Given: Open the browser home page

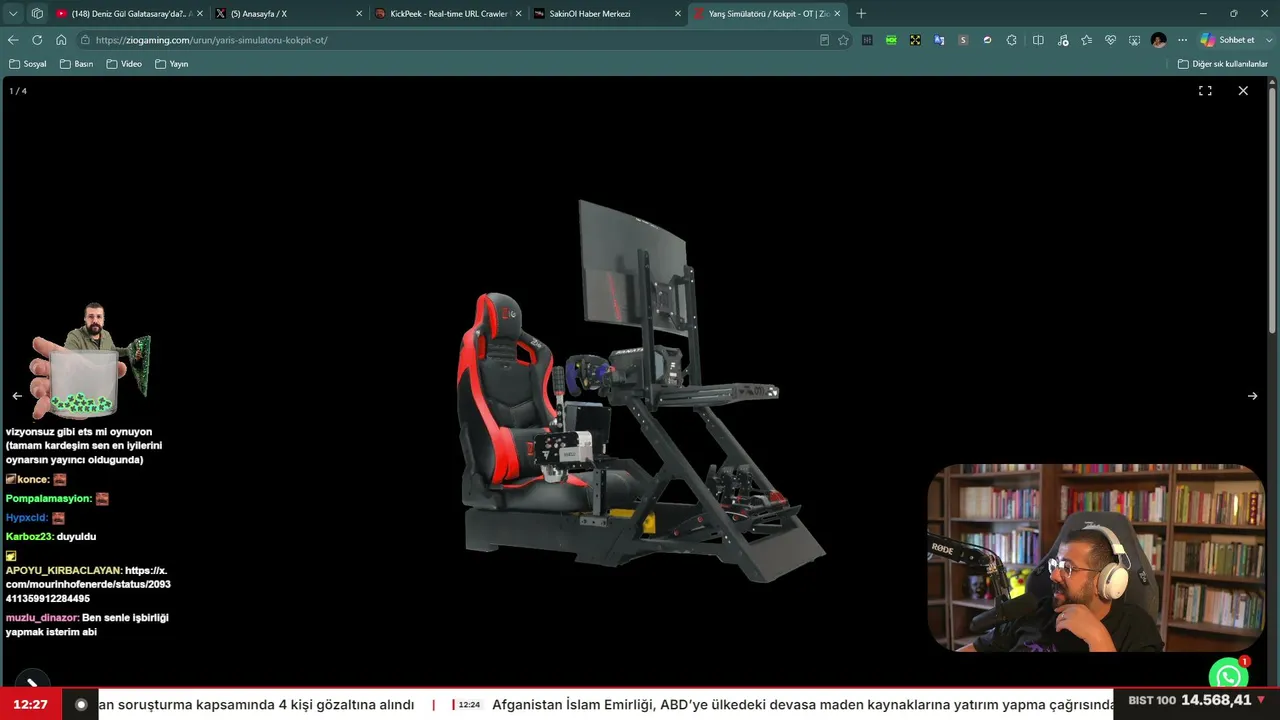Looking at the screenshot, I should 61,40.
